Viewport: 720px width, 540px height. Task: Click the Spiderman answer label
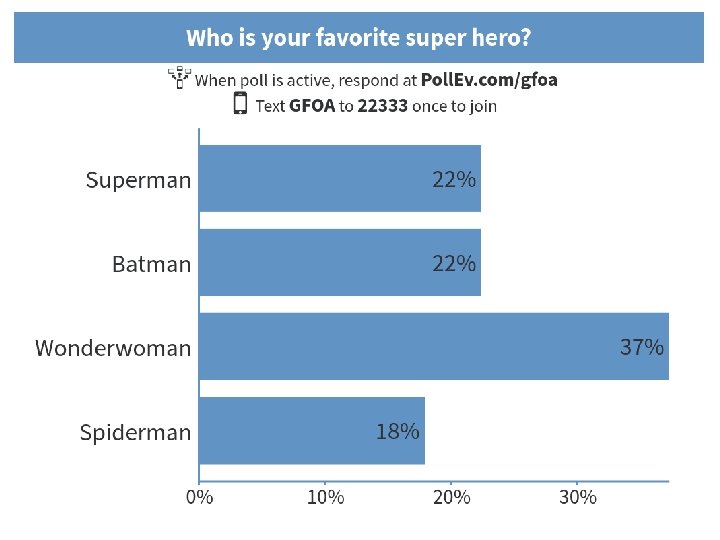coord(135,433)
